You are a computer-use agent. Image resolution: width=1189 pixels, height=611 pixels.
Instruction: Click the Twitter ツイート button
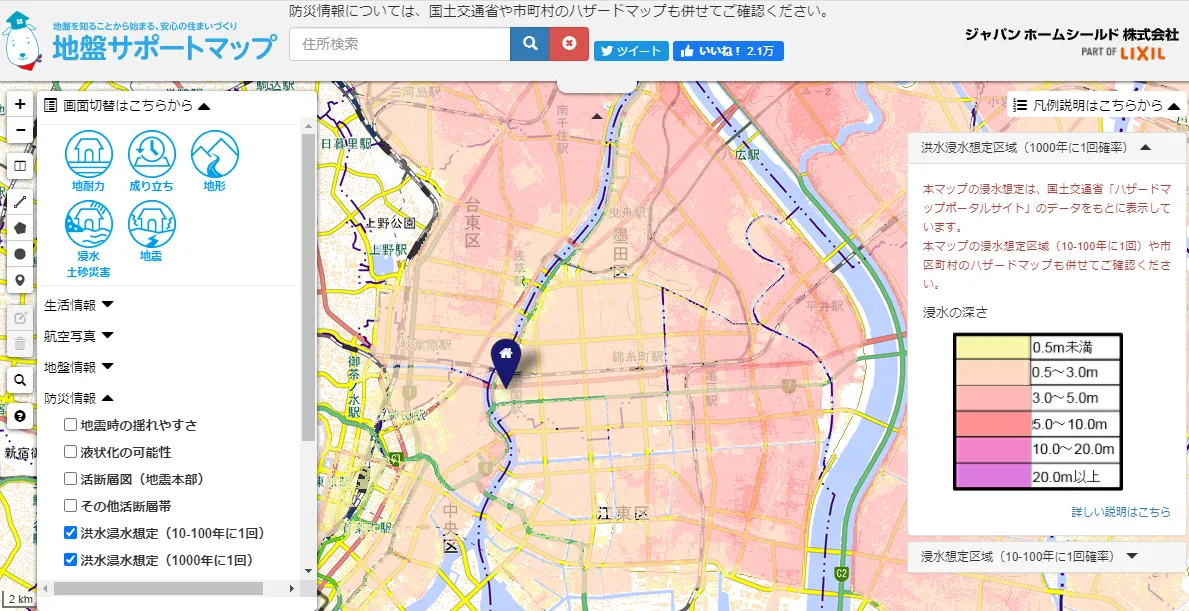tap(630, 51)
